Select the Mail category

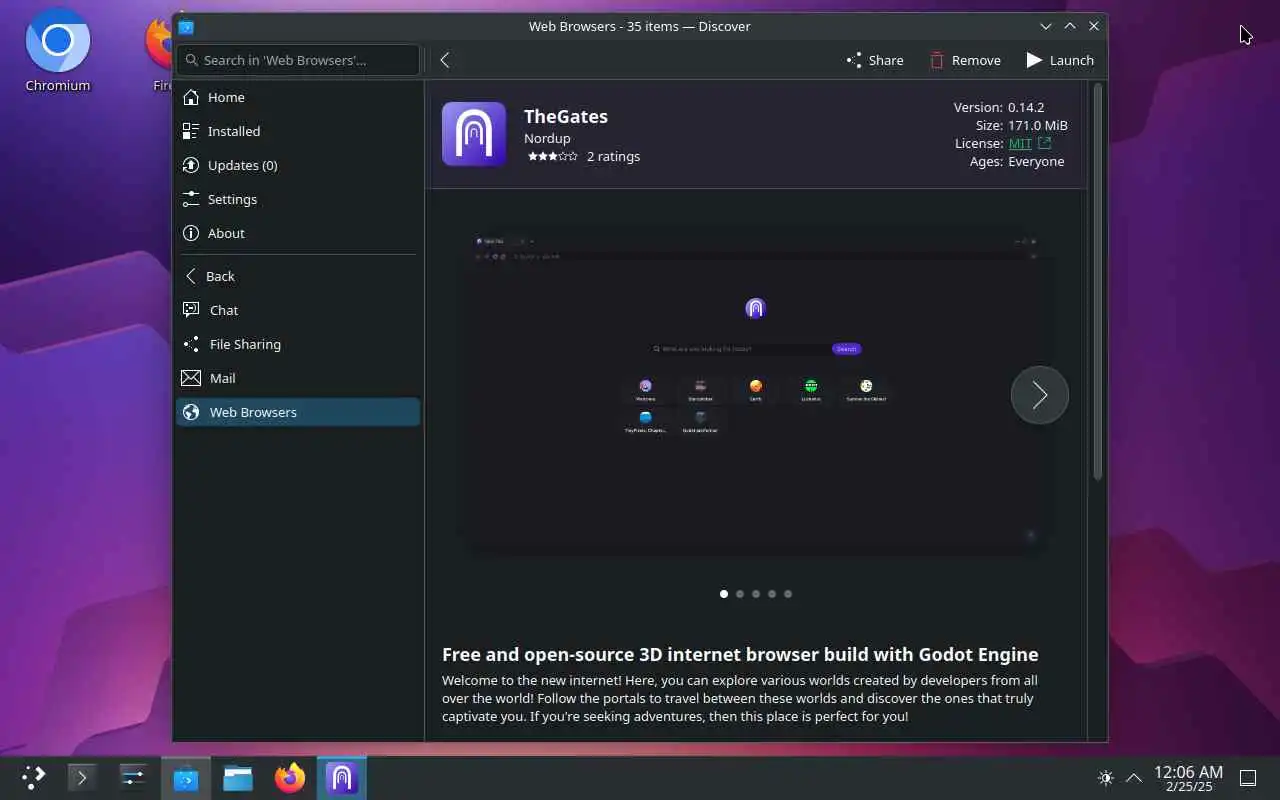298,378
